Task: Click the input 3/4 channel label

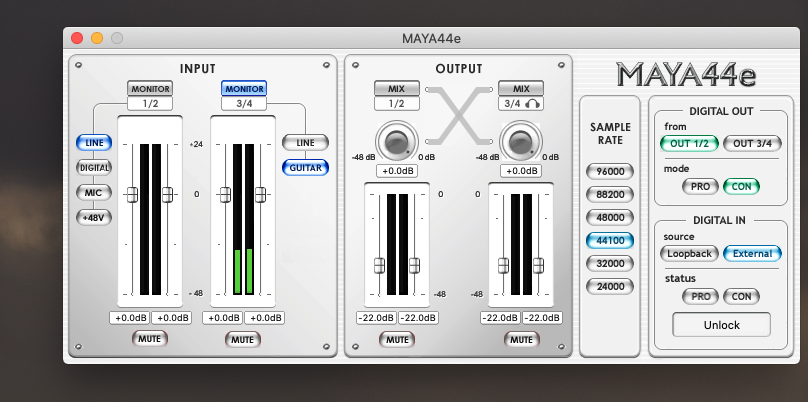Action: pyautogui.click(x=244, y=104)
